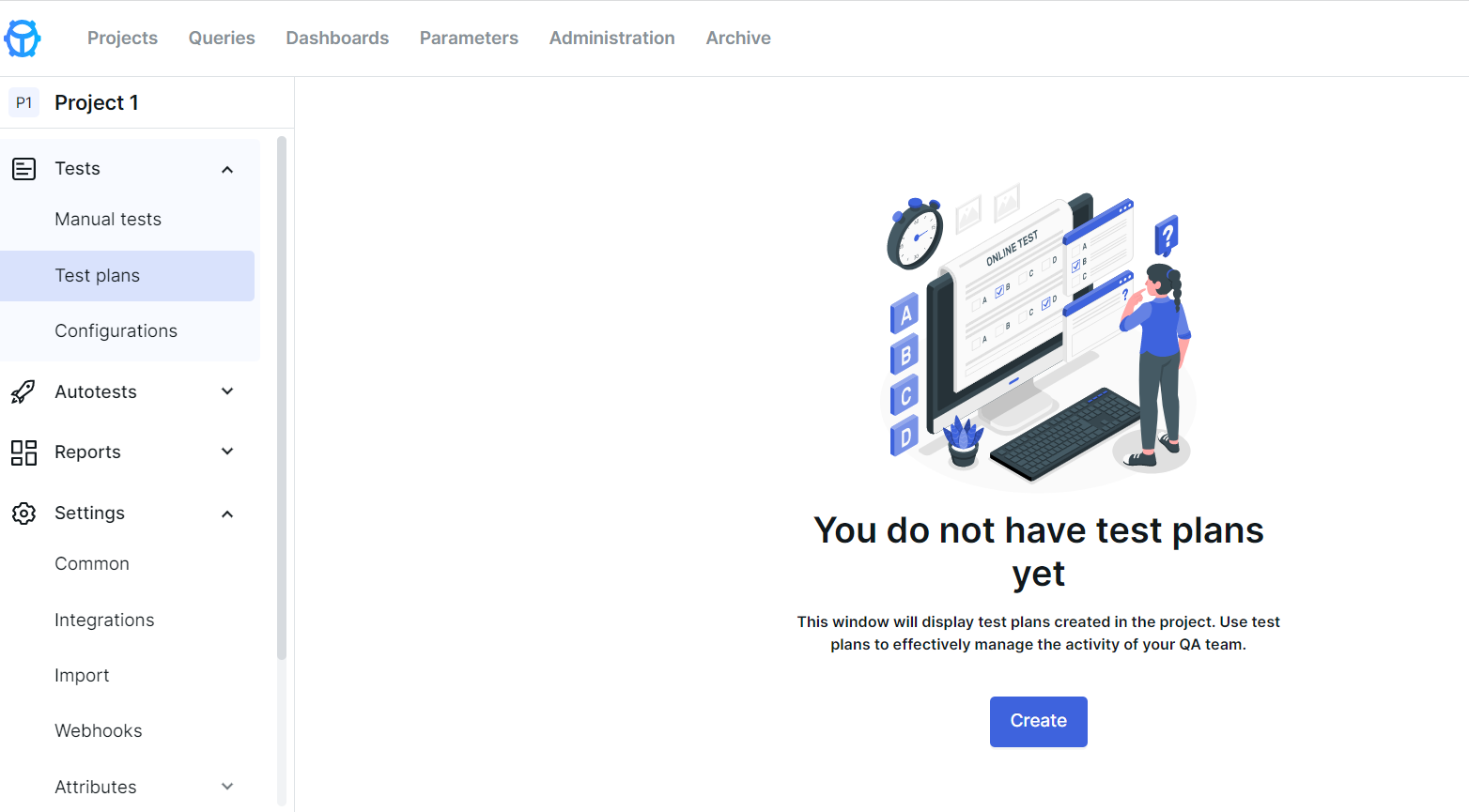1469x812 pixels.
Task: Open the Projects menu
Action: pyautogui.click(x=122, y=38)
